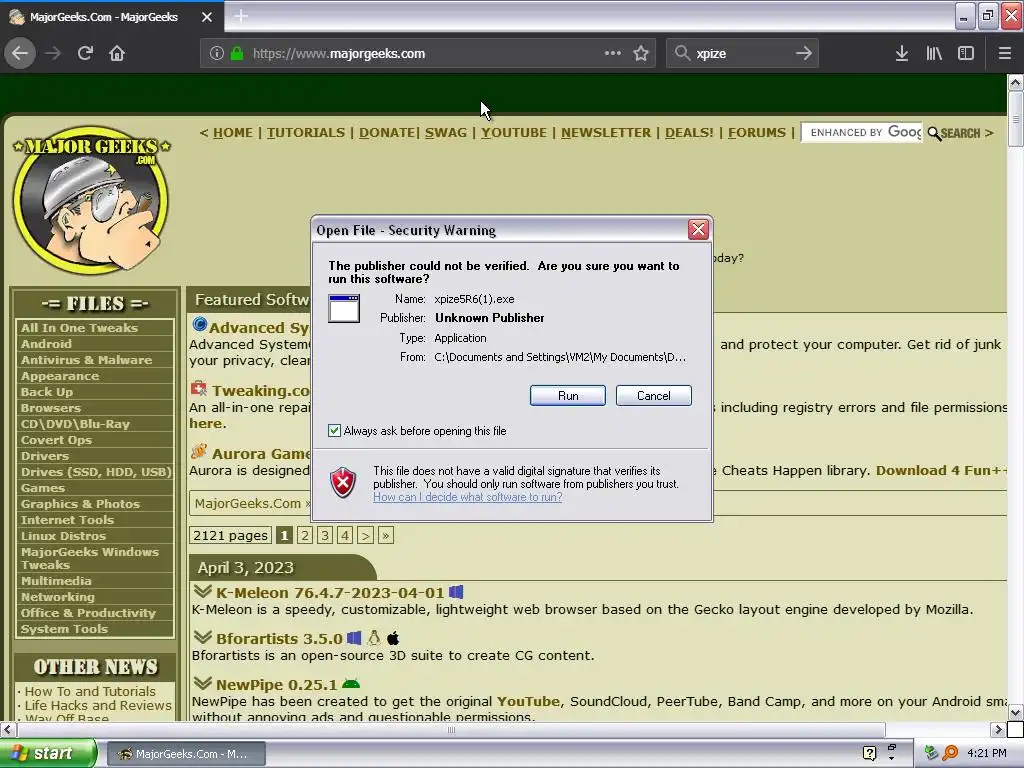The height and width of the screenshot is (768, 1024).
Task: Click the horizontal scrollbar right arrow
Action: pyautogui.click(x=998, y=729)
